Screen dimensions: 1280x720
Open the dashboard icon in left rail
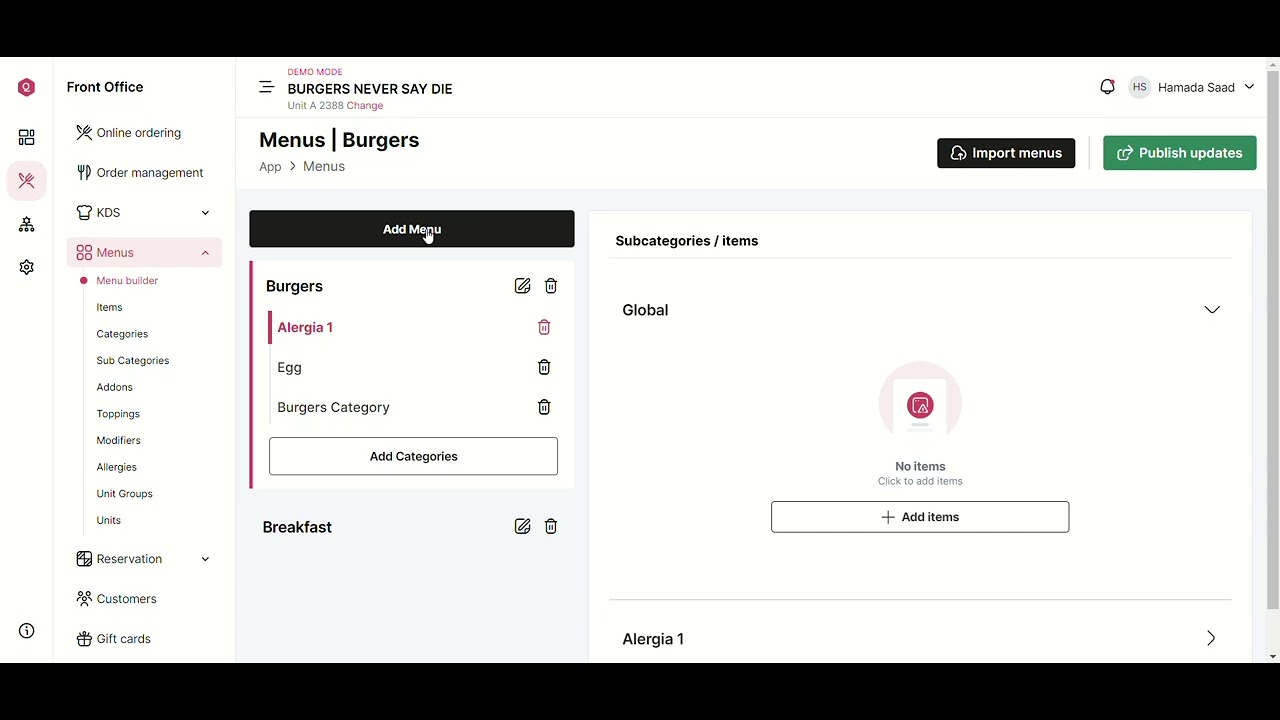pyautogui.click(x=27, y=137)
